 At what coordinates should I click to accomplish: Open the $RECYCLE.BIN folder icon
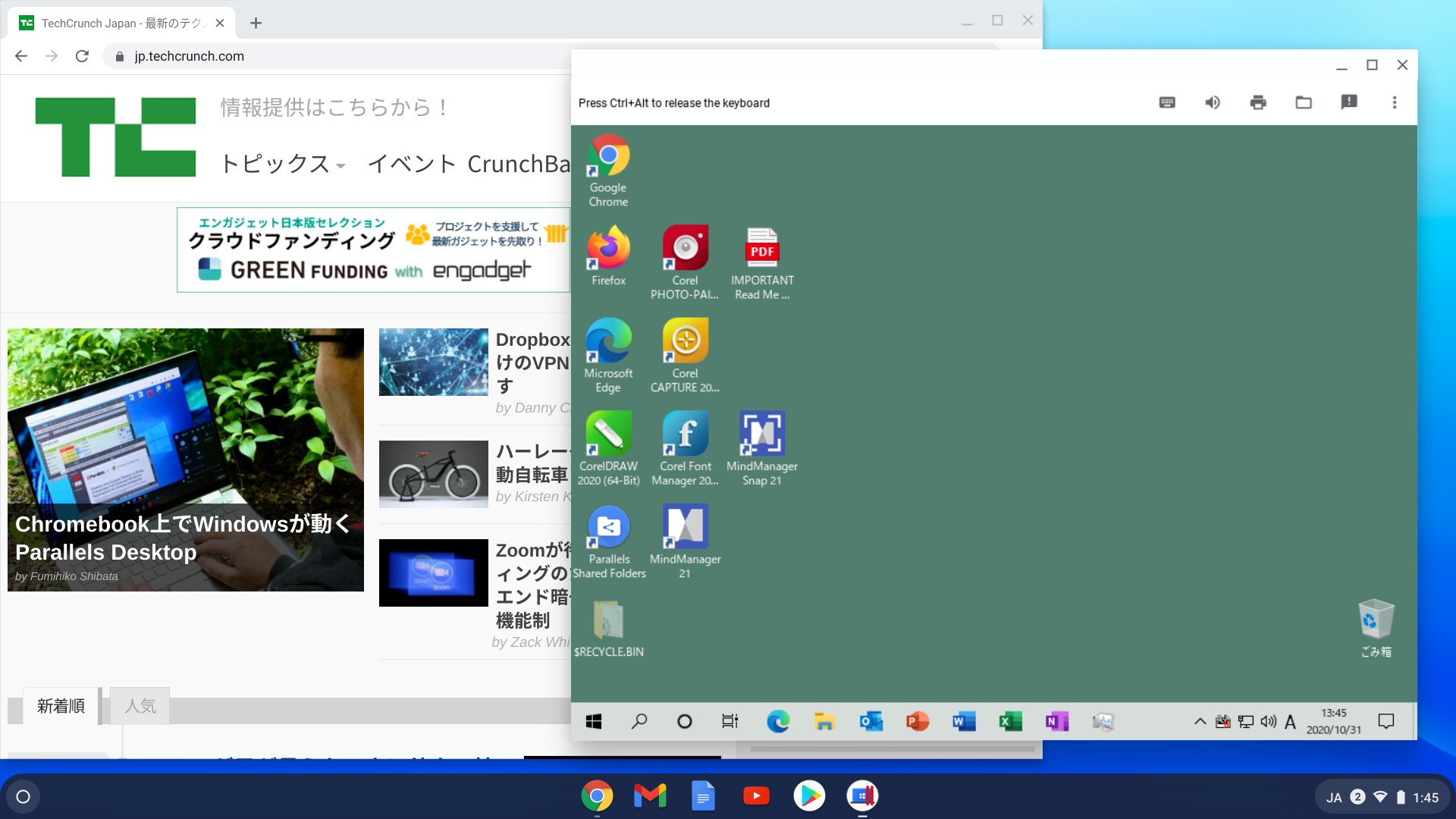click(x=608, y=629)
